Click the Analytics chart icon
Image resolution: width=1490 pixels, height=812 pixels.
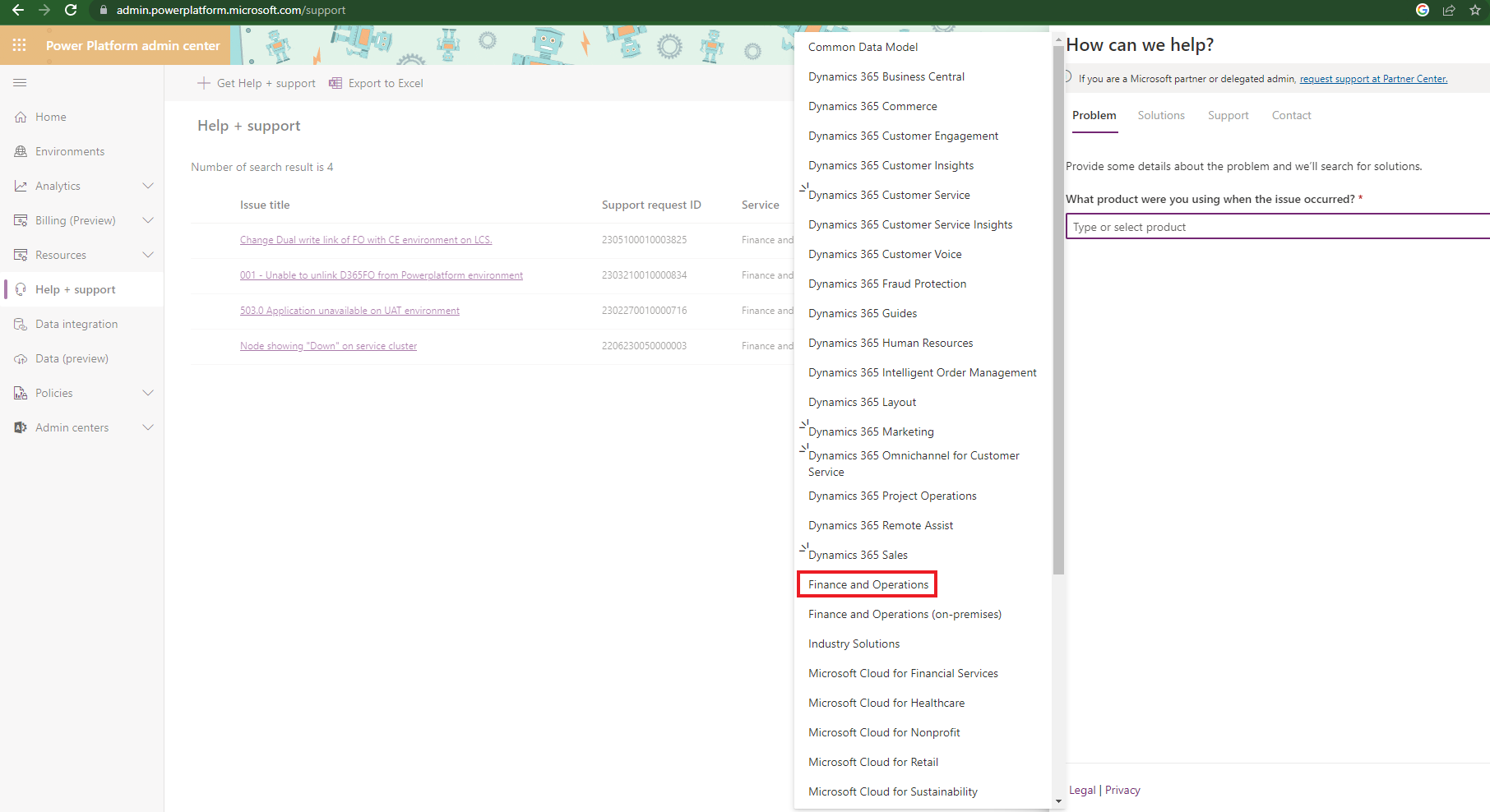pyautogui.click(x=21, y=186)
